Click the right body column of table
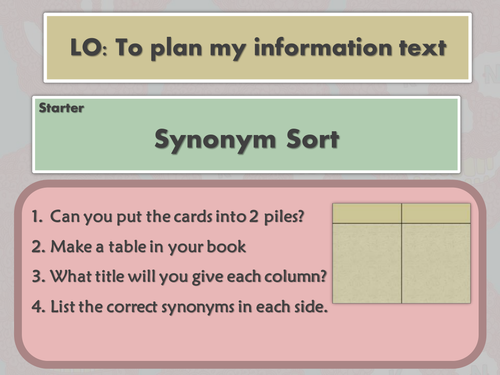This screenshot has width=500, height=375. [x=436, y=263]
